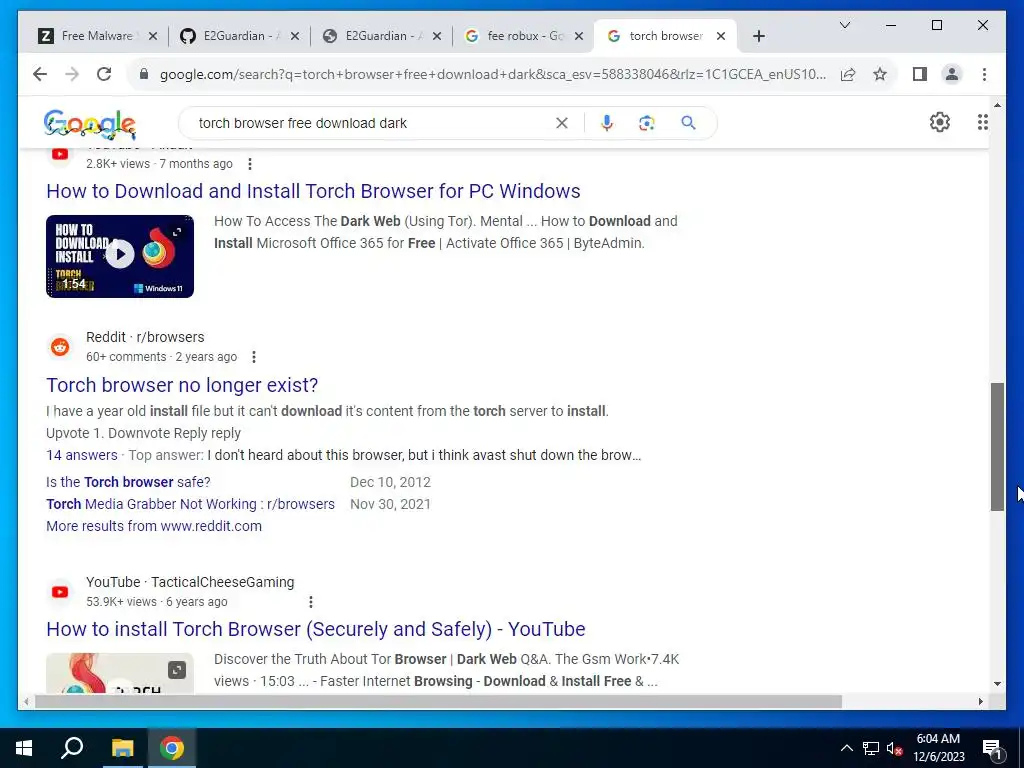Clear the Google search box
1024x768 pixels.
pos(562,123)
